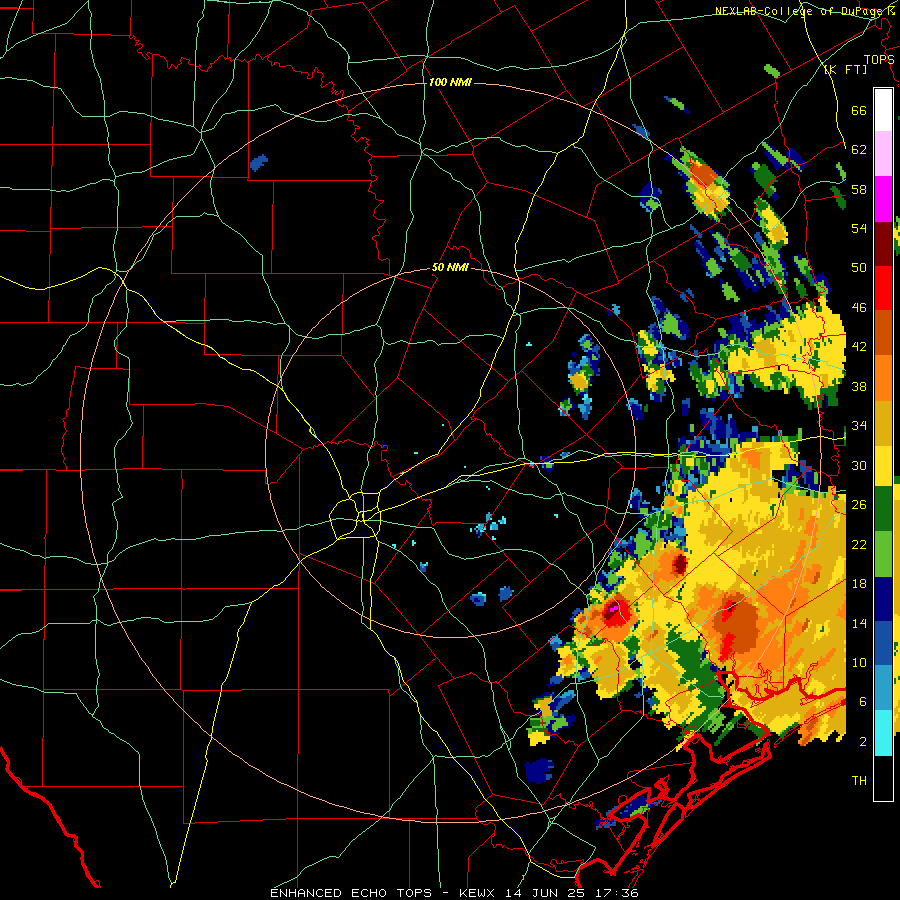This screenshot has height=900, width=900.
Task: Click the white swatch in the tops legend
Action: pyautogui.click(x=883, y=110)
